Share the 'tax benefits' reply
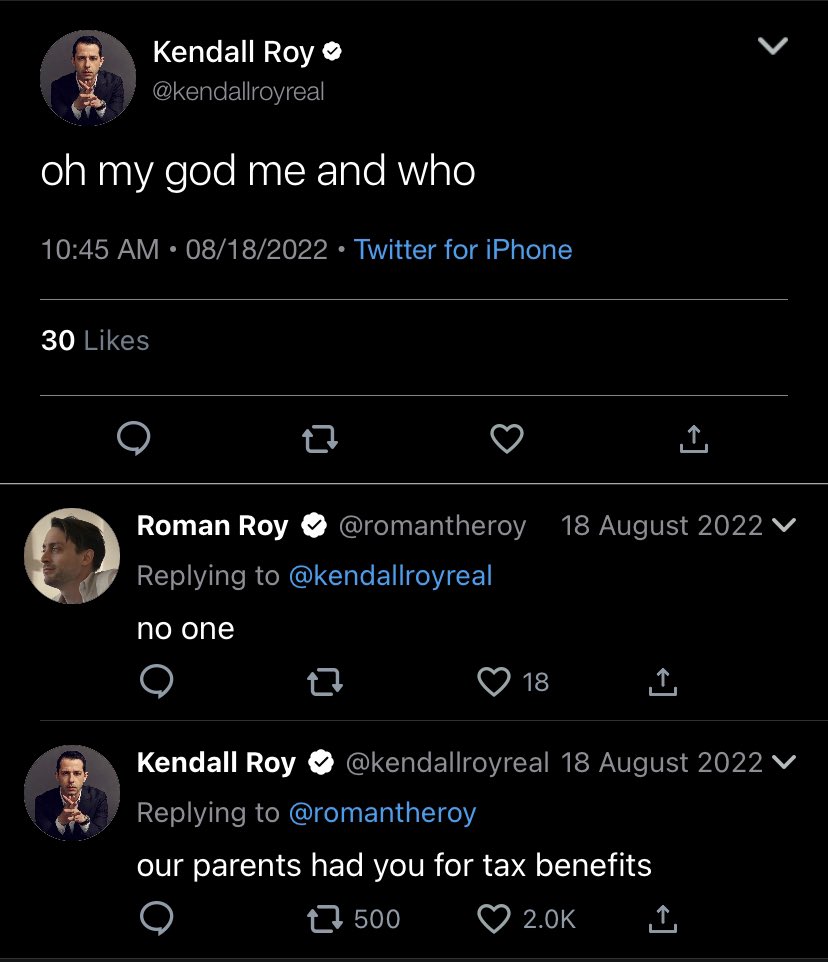The width and height of the screenshot is (828, 962). point(661,918)
